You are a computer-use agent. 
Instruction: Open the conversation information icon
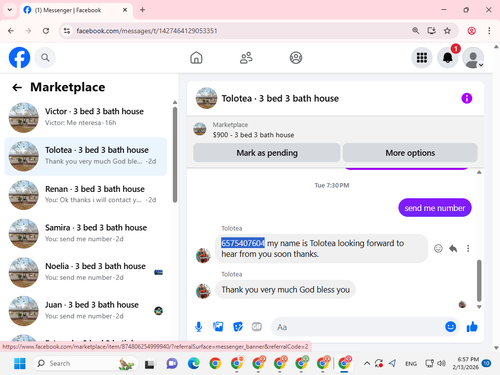tap(466, 98)
